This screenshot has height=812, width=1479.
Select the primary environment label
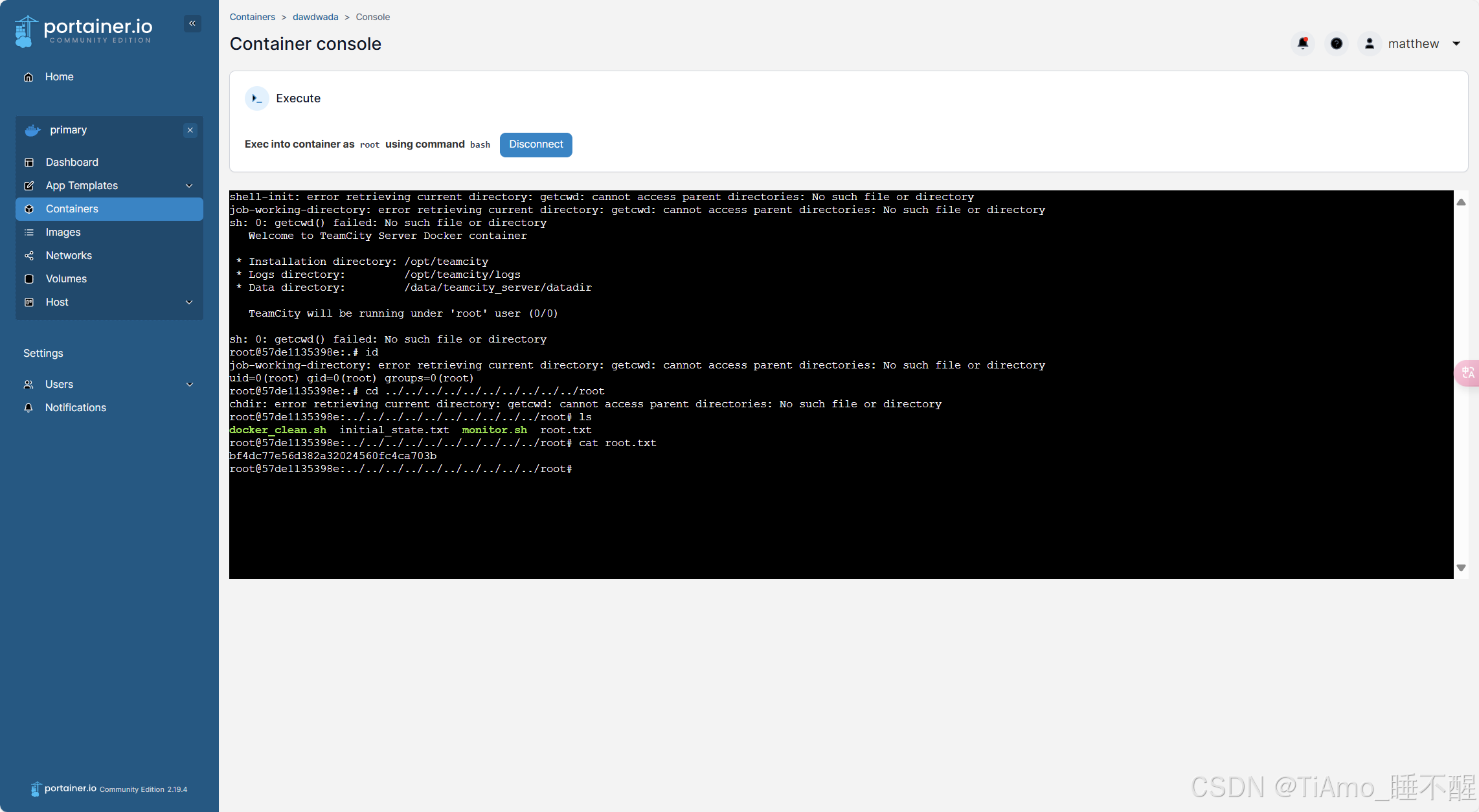68,130
